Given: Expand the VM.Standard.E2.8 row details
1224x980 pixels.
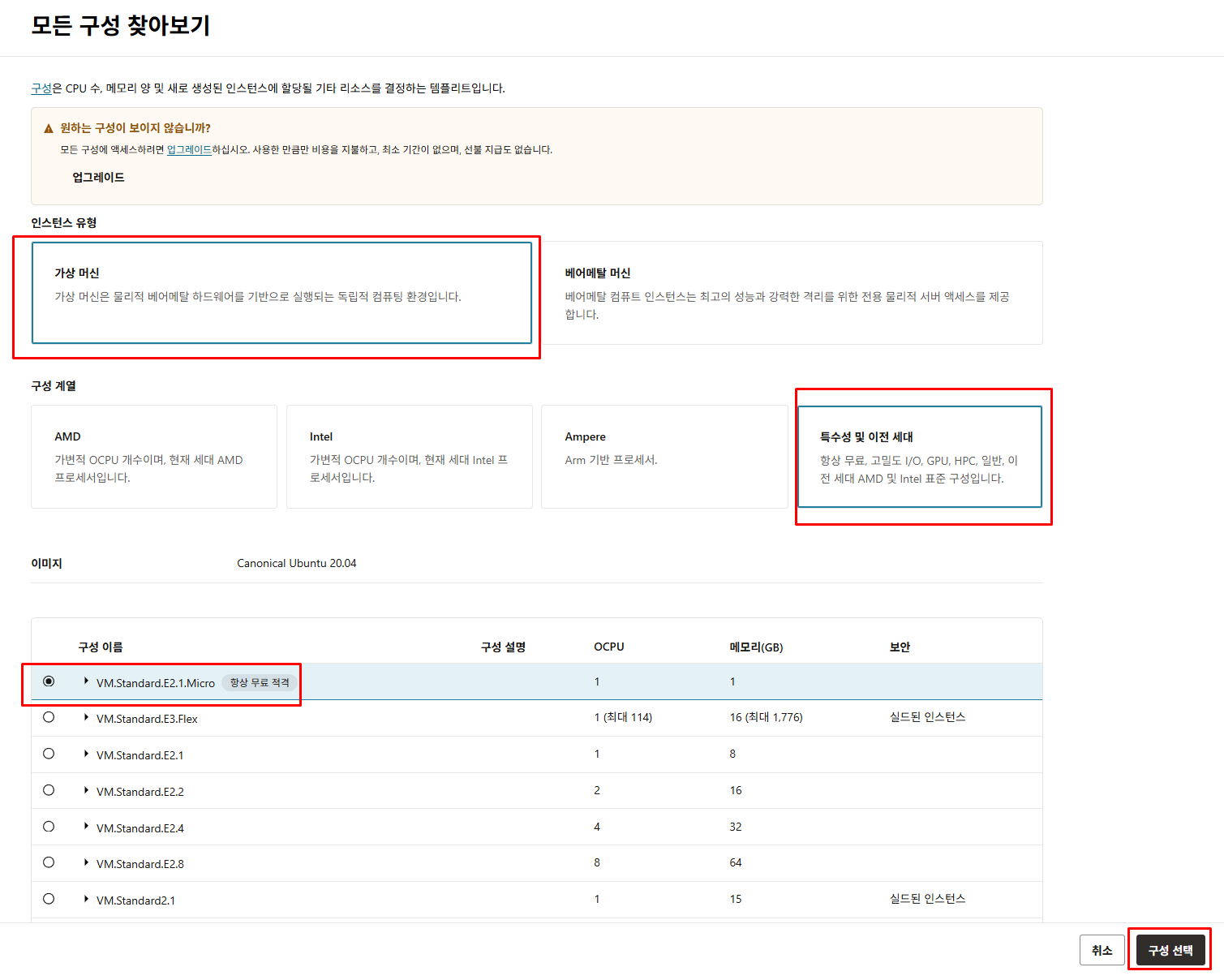Looking at the screenshot, I should [86, 862].
